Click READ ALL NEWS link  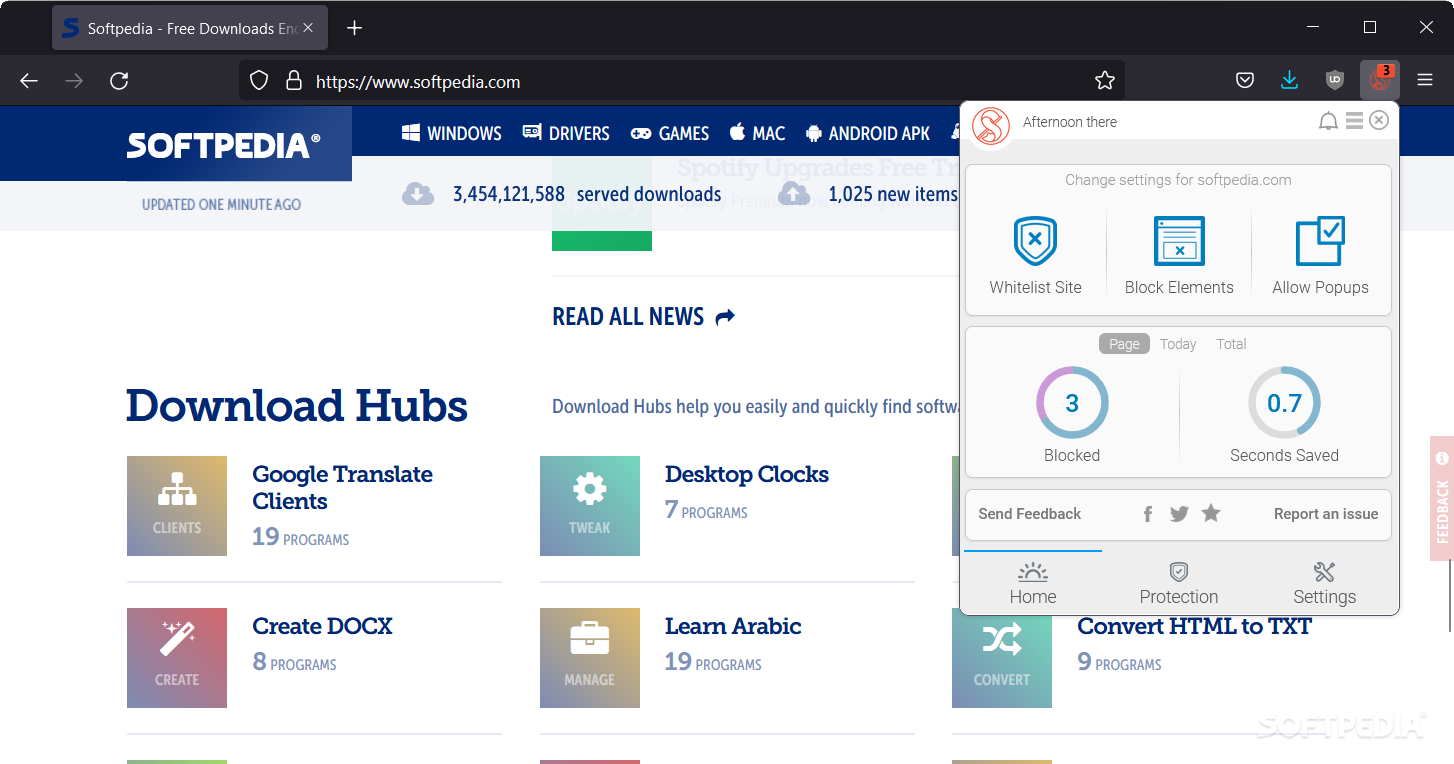pos(643,317)
